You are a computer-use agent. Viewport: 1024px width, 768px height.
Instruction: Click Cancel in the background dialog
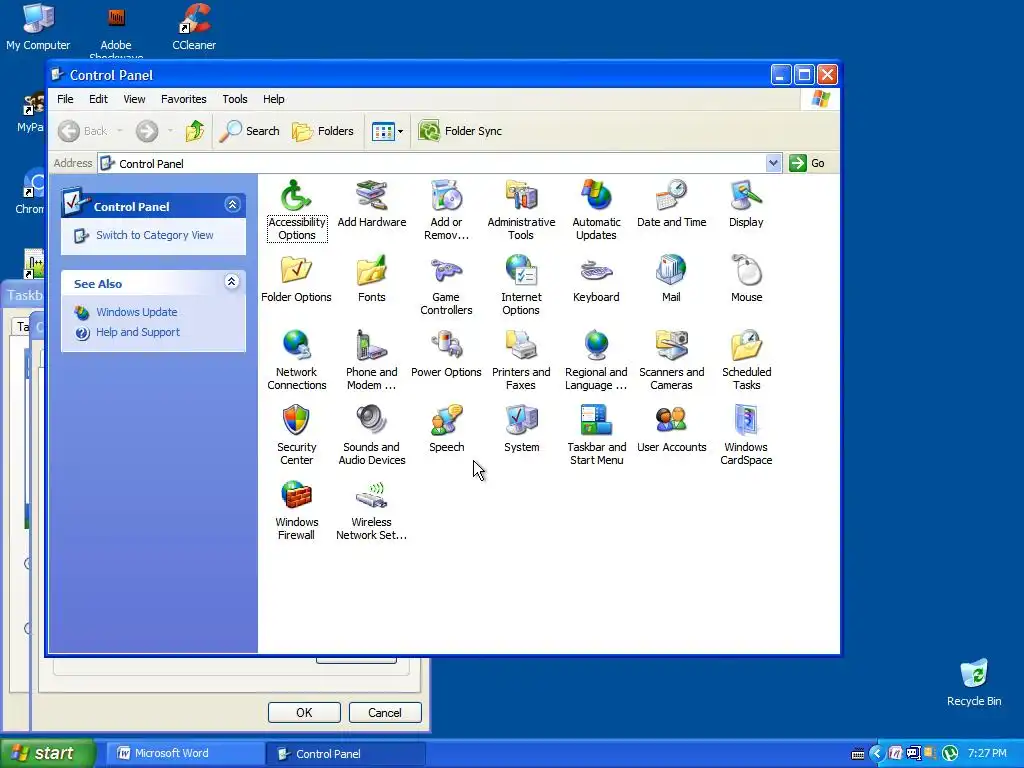385,712
